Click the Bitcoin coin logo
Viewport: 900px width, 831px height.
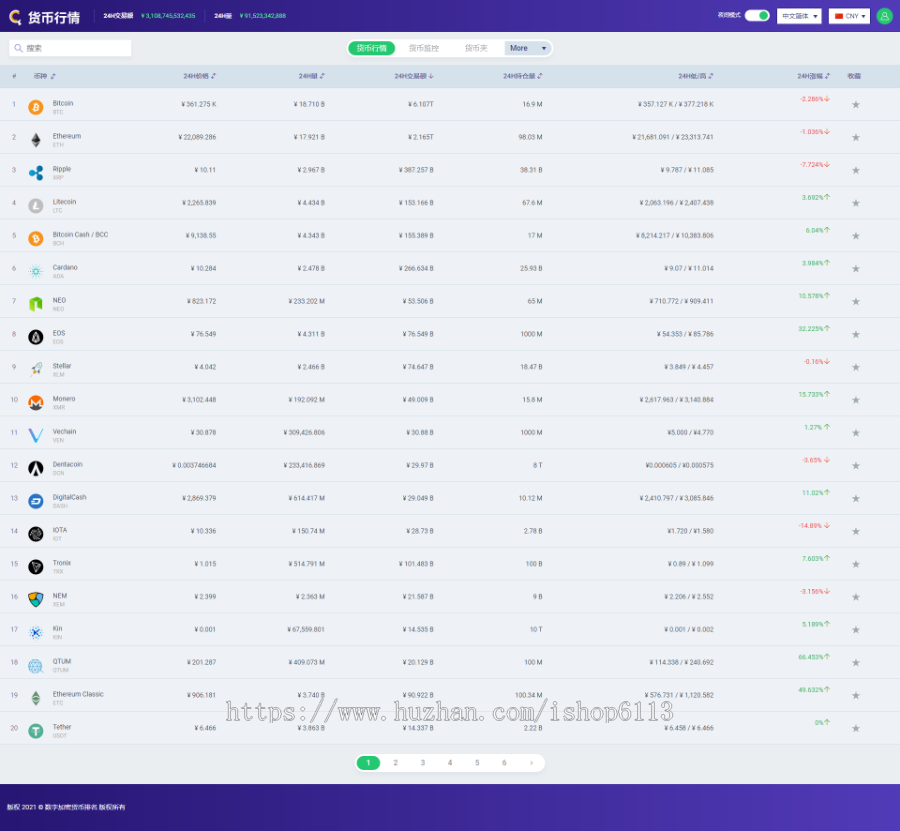[x=36, y=107]
